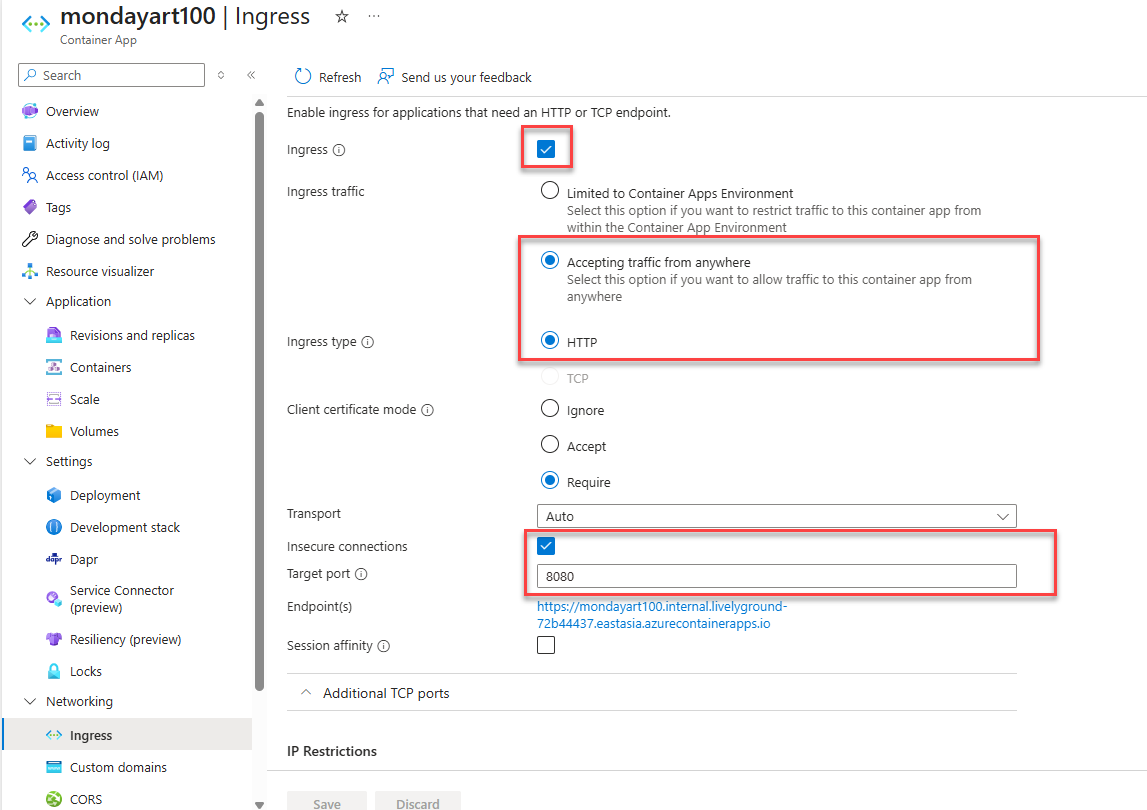Click the Diagnose and solve problems wrench icon
Screen dimensions: 1147x810
30,239
